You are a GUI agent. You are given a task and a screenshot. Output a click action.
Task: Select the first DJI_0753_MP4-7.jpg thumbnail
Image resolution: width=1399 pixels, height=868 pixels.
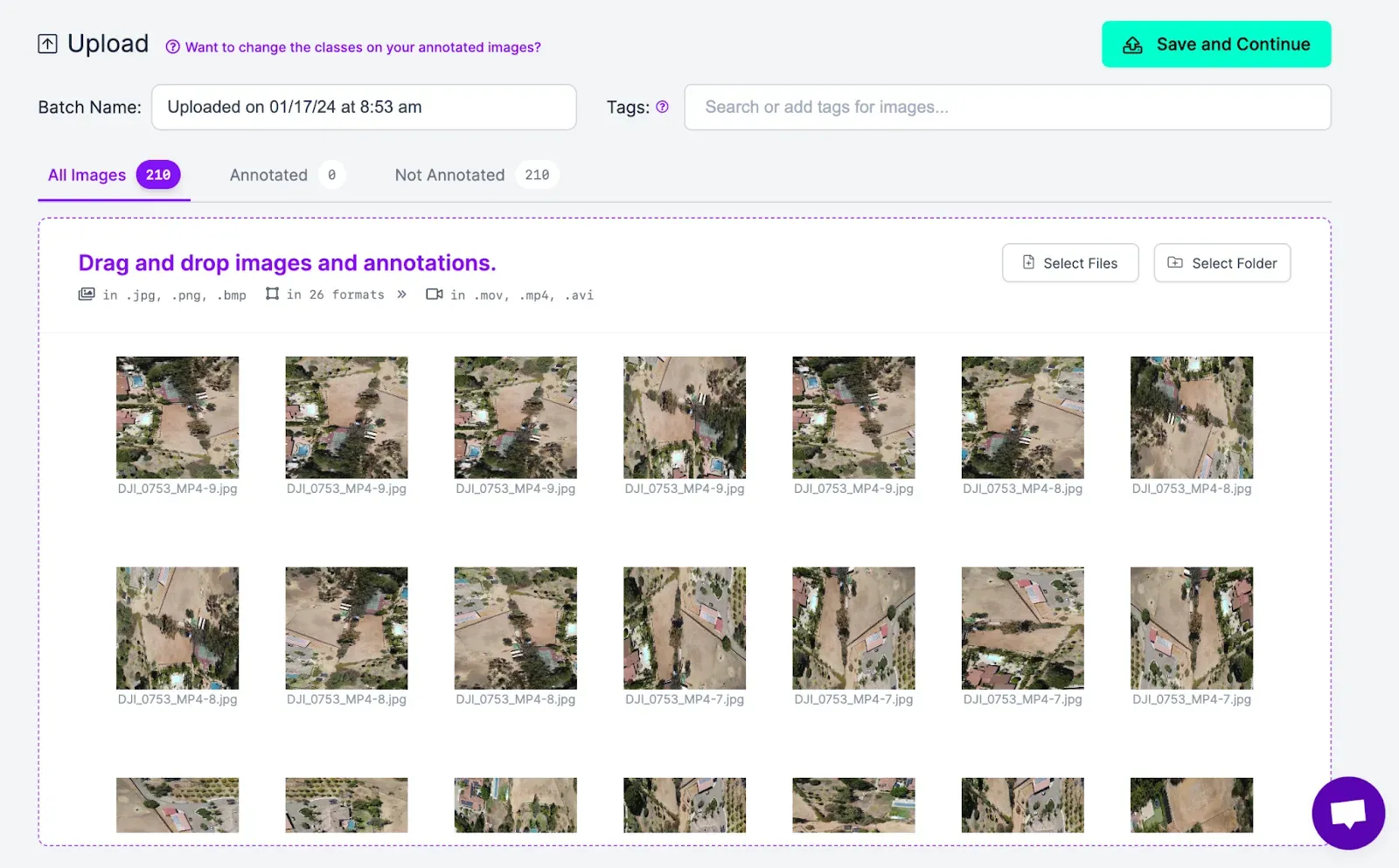[685, 628]
